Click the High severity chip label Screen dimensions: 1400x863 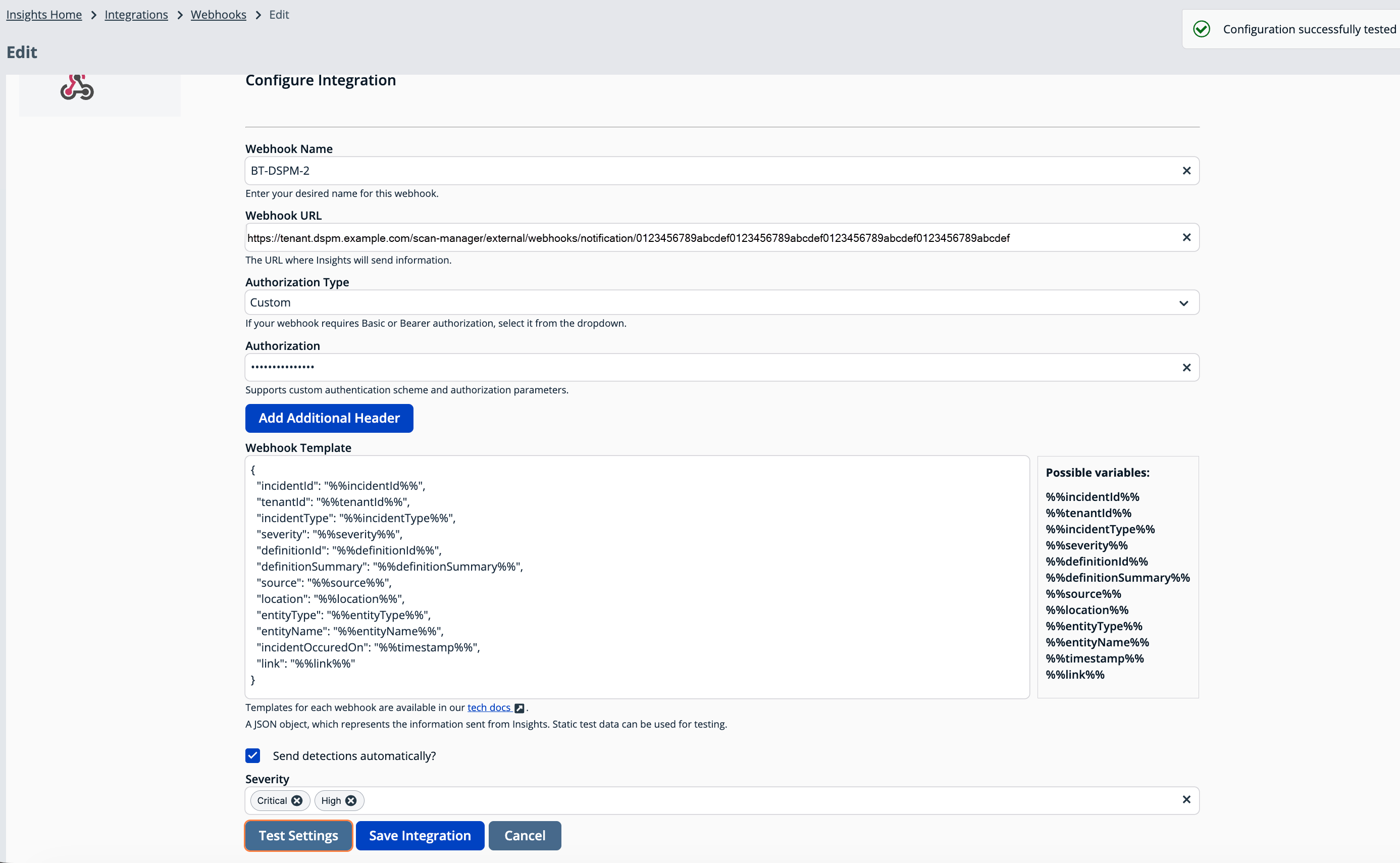coord(331,801)
